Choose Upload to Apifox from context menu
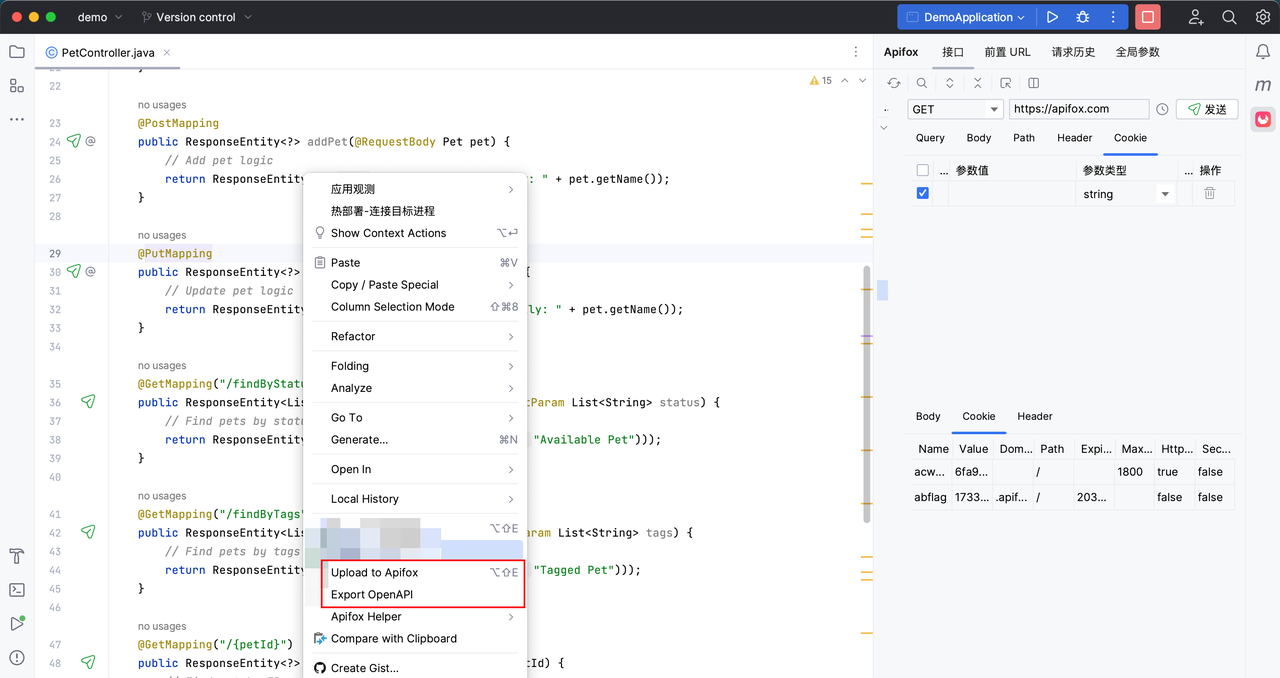The height and width of the screenshot is (678, 1280). tap(415, 573)
